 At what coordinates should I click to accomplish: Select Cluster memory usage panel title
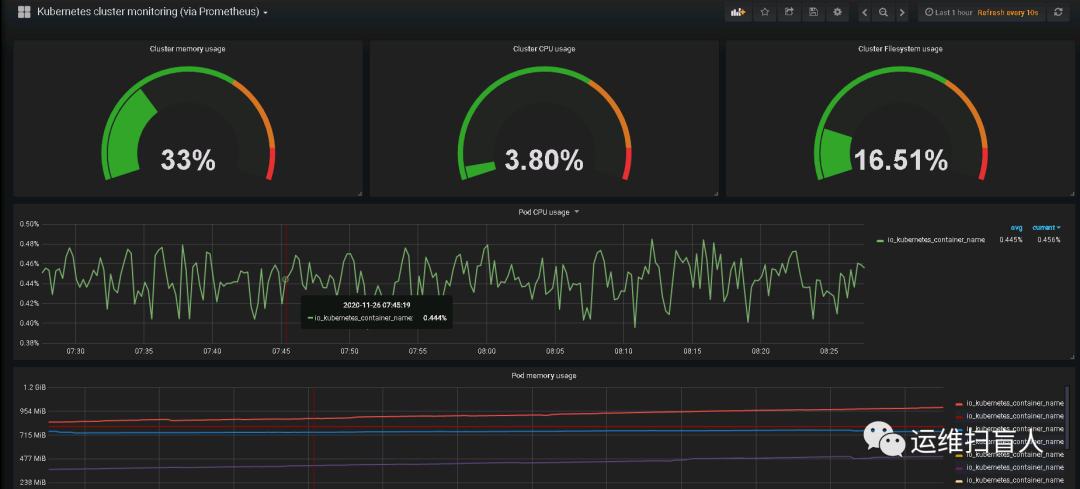[x=187, y=49]
